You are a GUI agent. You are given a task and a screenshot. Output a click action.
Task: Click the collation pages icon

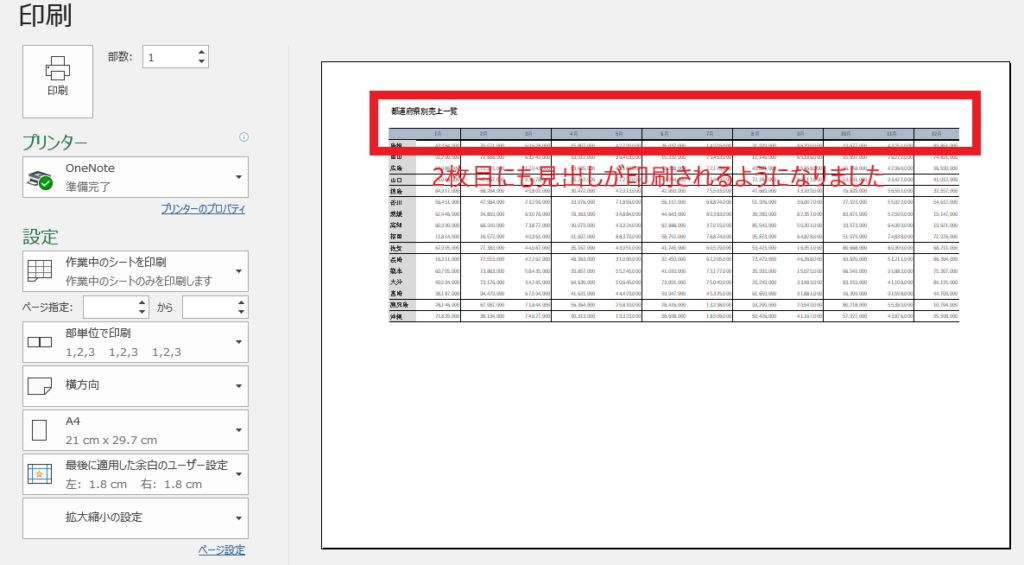pyautogui.click(x=39, y=342)
